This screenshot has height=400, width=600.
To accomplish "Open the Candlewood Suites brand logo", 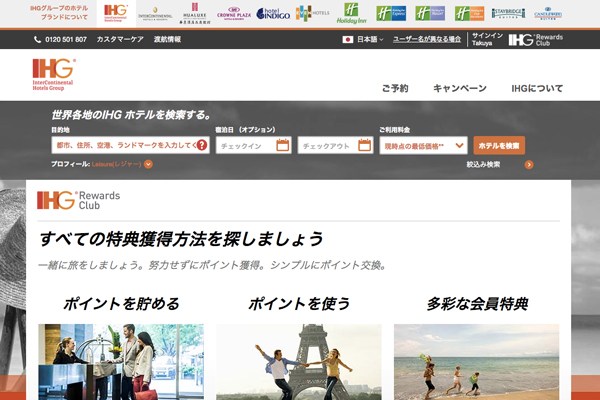I will (x=548, y=13).
